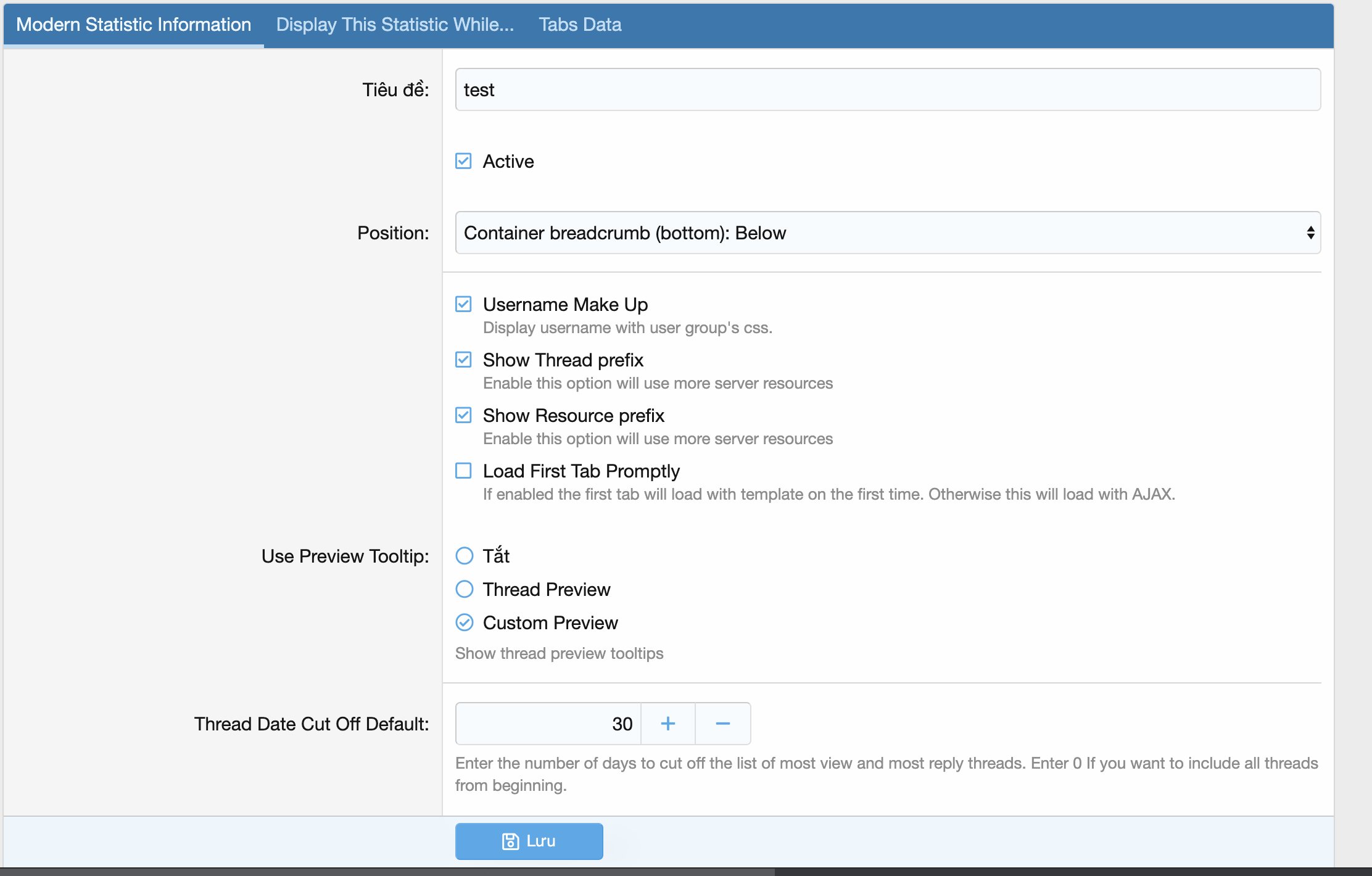This screenshot has height=876, width=1372.
Task: Click the Tiêu đề text field
Action: tap(887, 90)
